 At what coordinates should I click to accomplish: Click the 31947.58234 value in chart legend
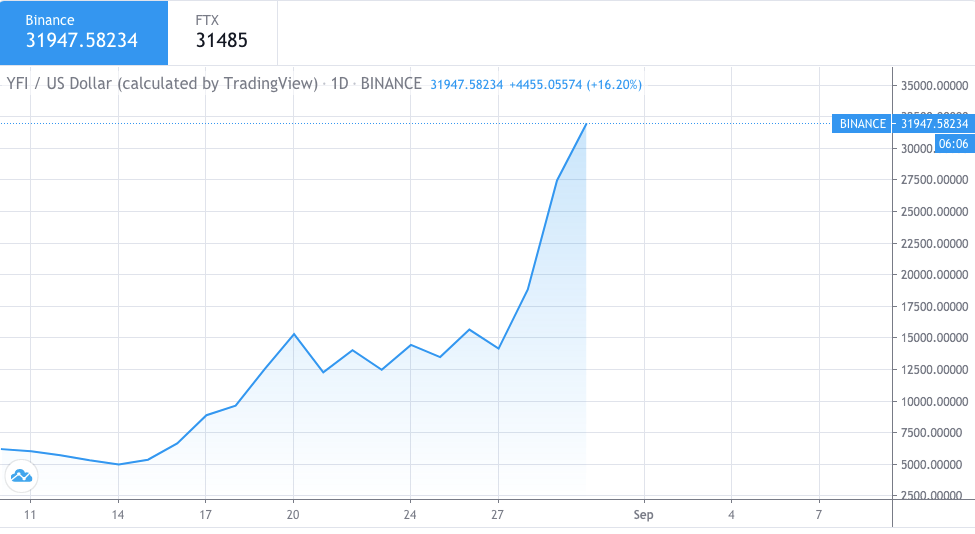(466, 85)
